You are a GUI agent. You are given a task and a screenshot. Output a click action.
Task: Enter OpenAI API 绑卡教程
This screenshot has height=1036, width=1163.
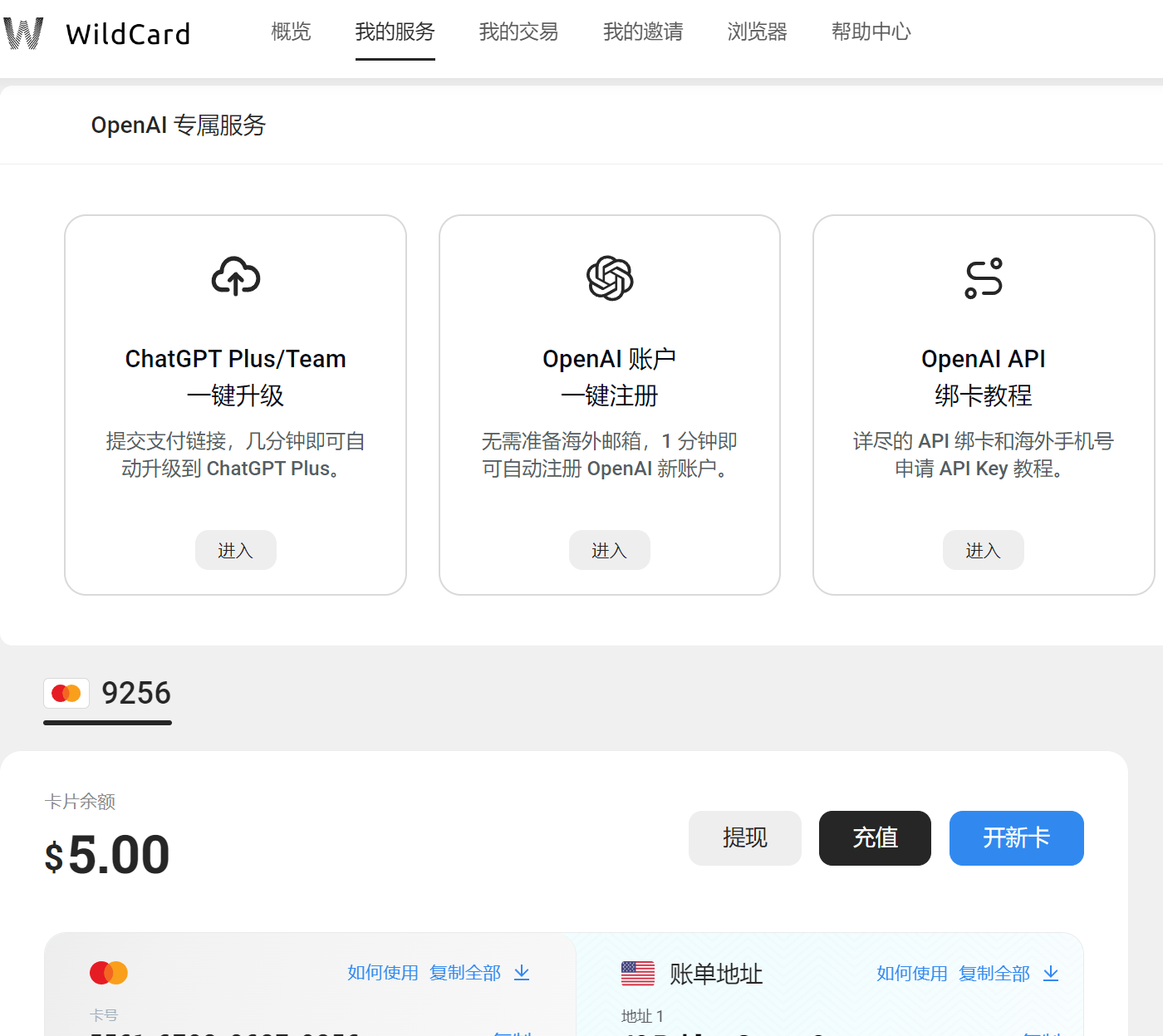[984, 550]
